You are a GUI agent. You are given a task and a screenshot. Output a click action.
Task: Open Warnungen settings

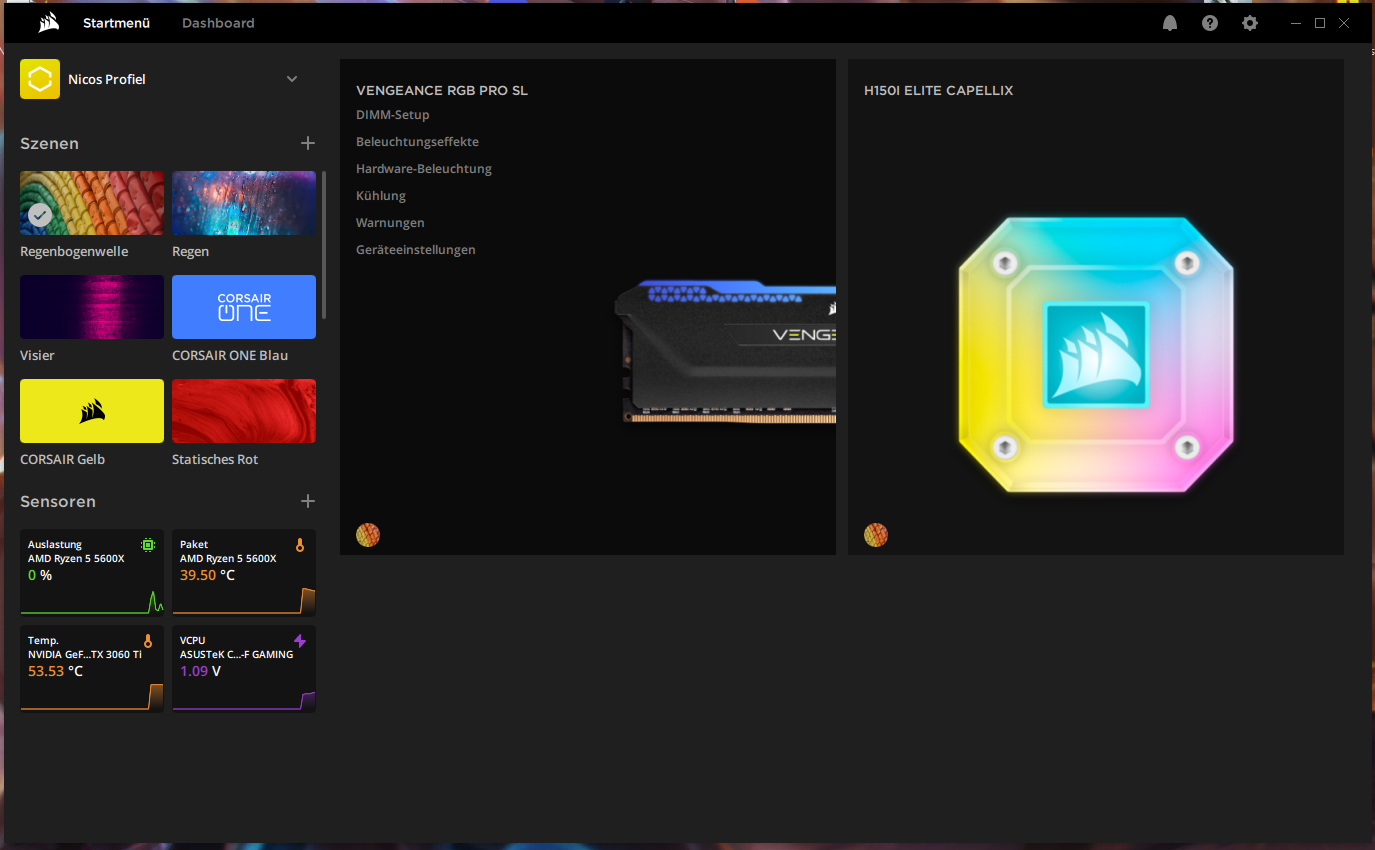(390, 223)
